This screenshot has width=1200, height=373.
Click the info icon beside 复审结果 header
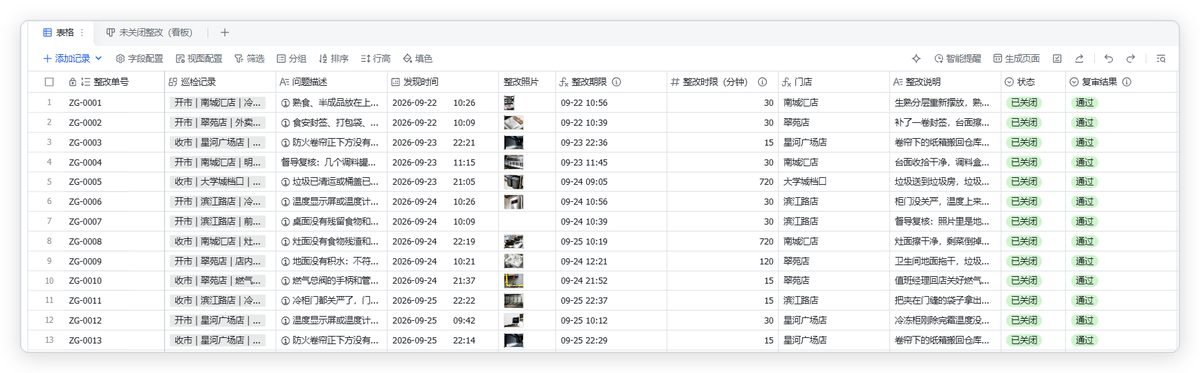tap(1127, 82)
